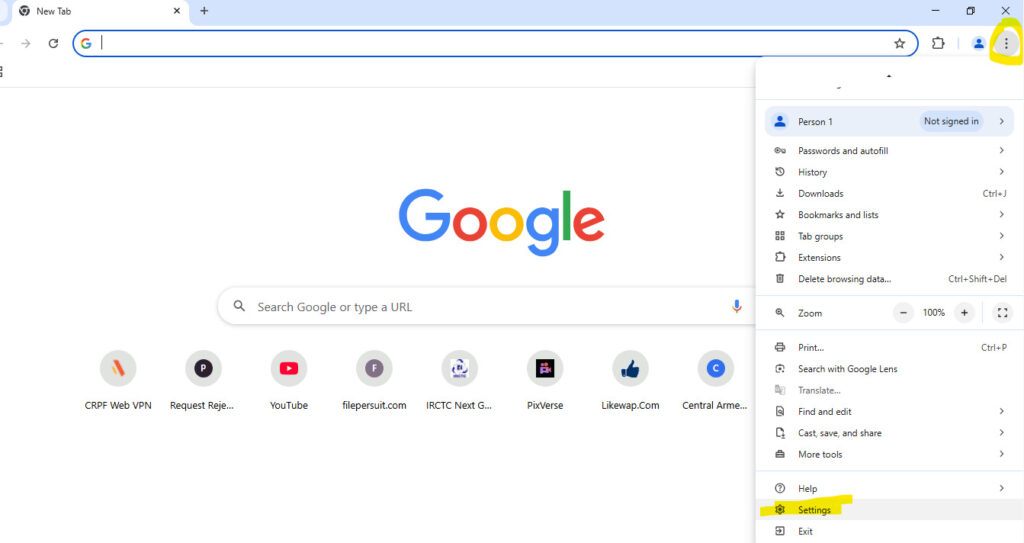This screenshot has height=543, width=1024.
Task: Enter fullscreen mode using zoom row icon
Action: (x=1002, y=313)
